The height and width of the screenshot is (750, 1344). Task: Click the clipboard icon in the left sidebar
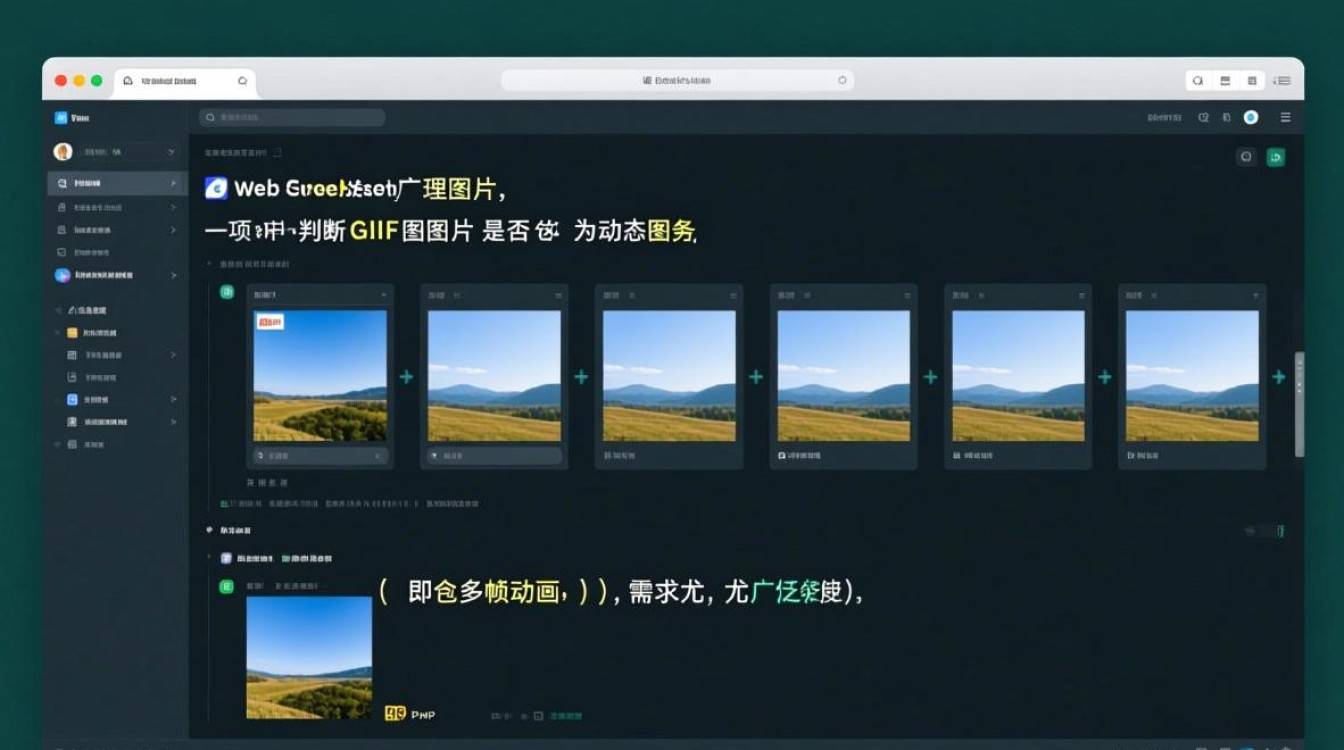[60, 208]
